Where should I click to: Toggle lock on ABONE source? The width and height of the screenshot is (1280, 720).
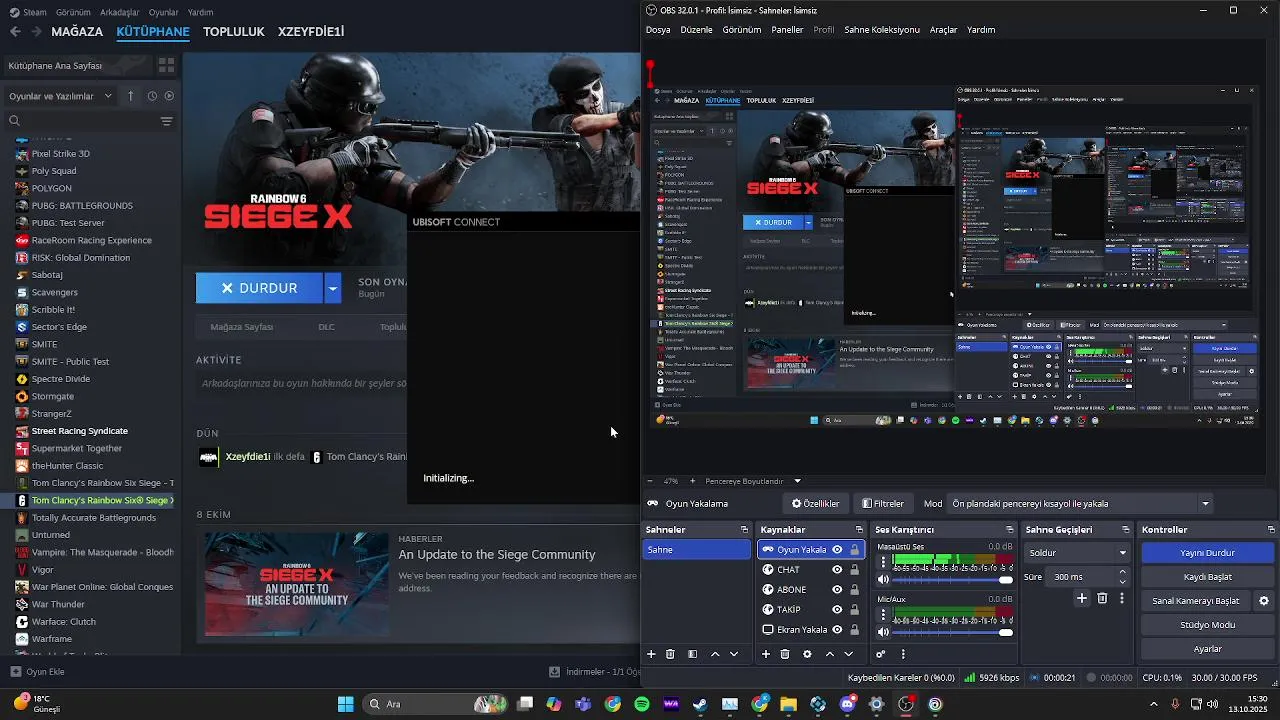coord(854,590)
